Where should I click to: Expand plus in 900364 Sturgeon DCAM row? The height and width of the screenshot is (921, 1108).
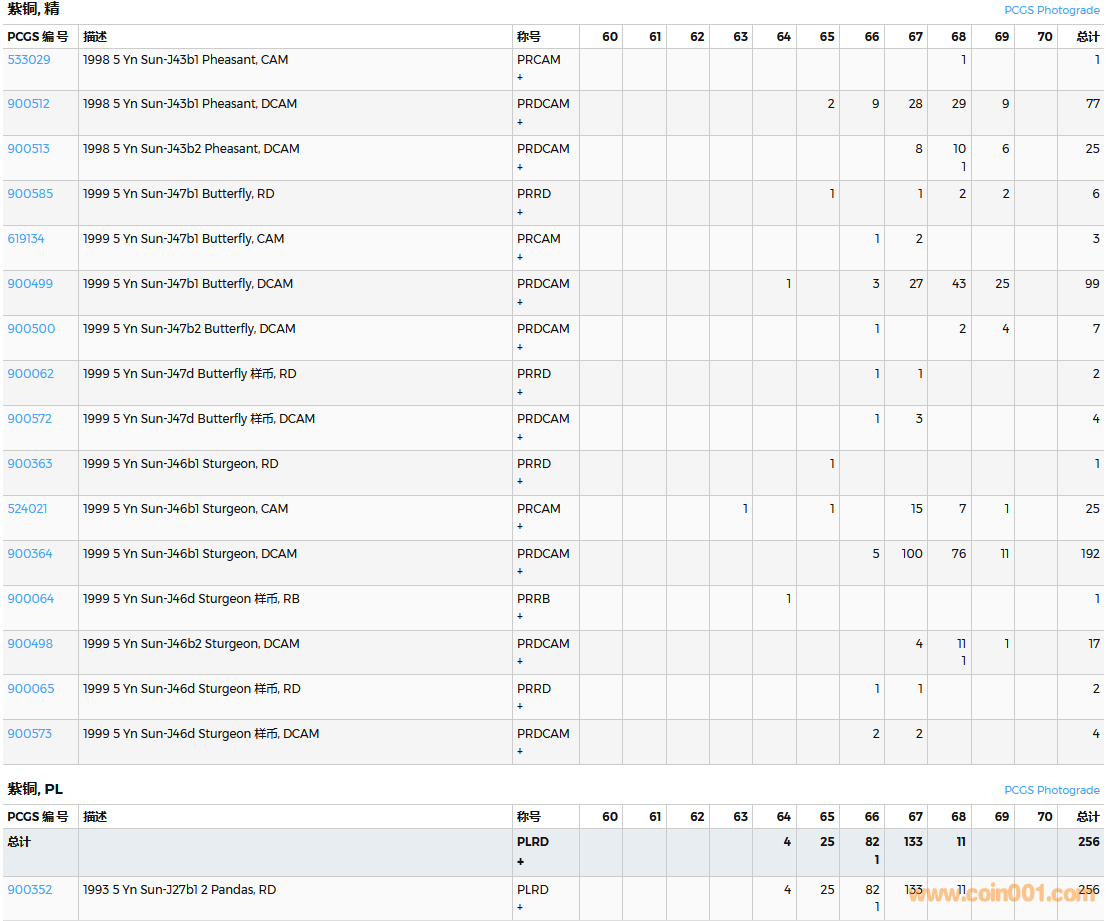520,572
